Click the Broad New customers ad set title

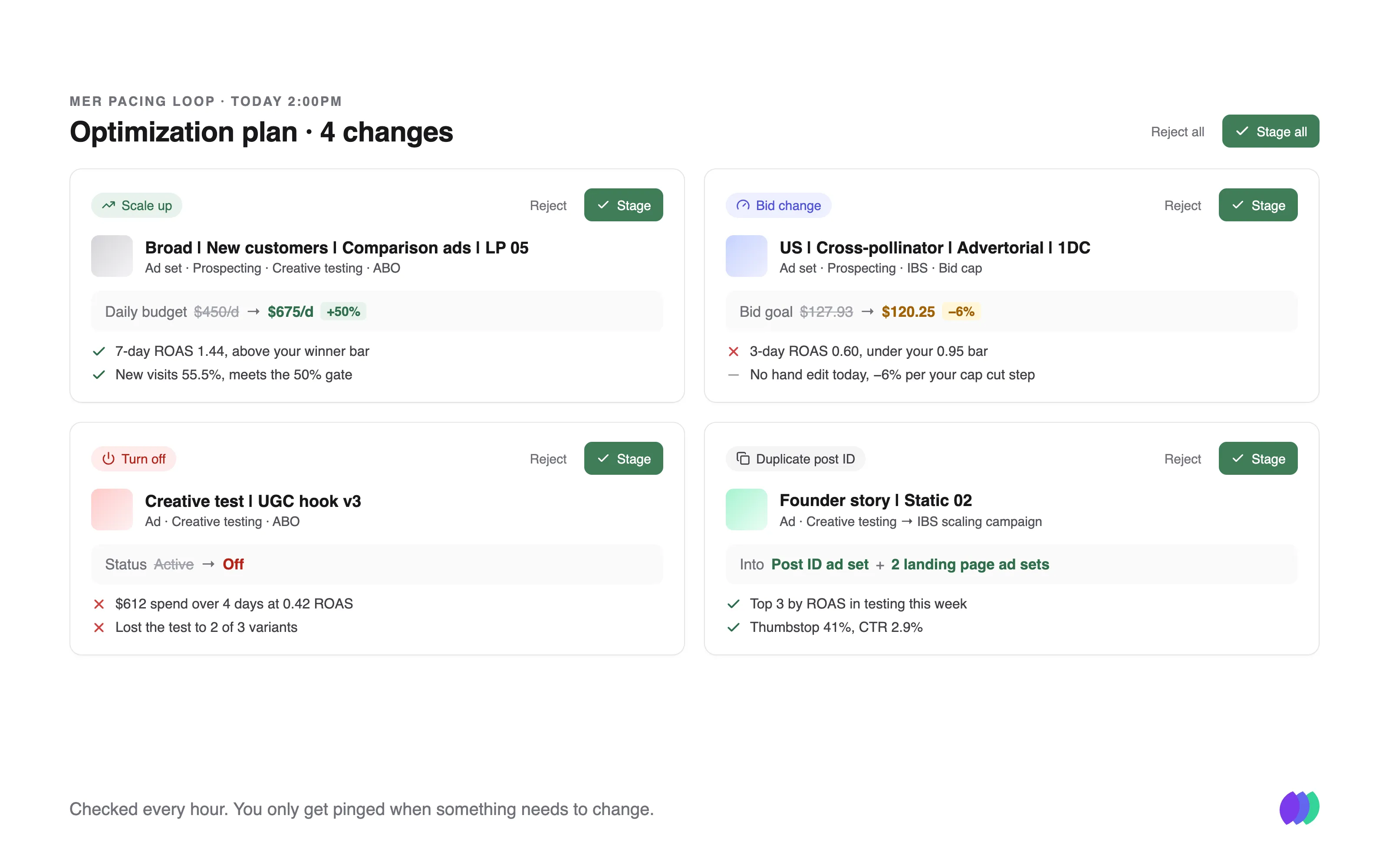(336, 247)
